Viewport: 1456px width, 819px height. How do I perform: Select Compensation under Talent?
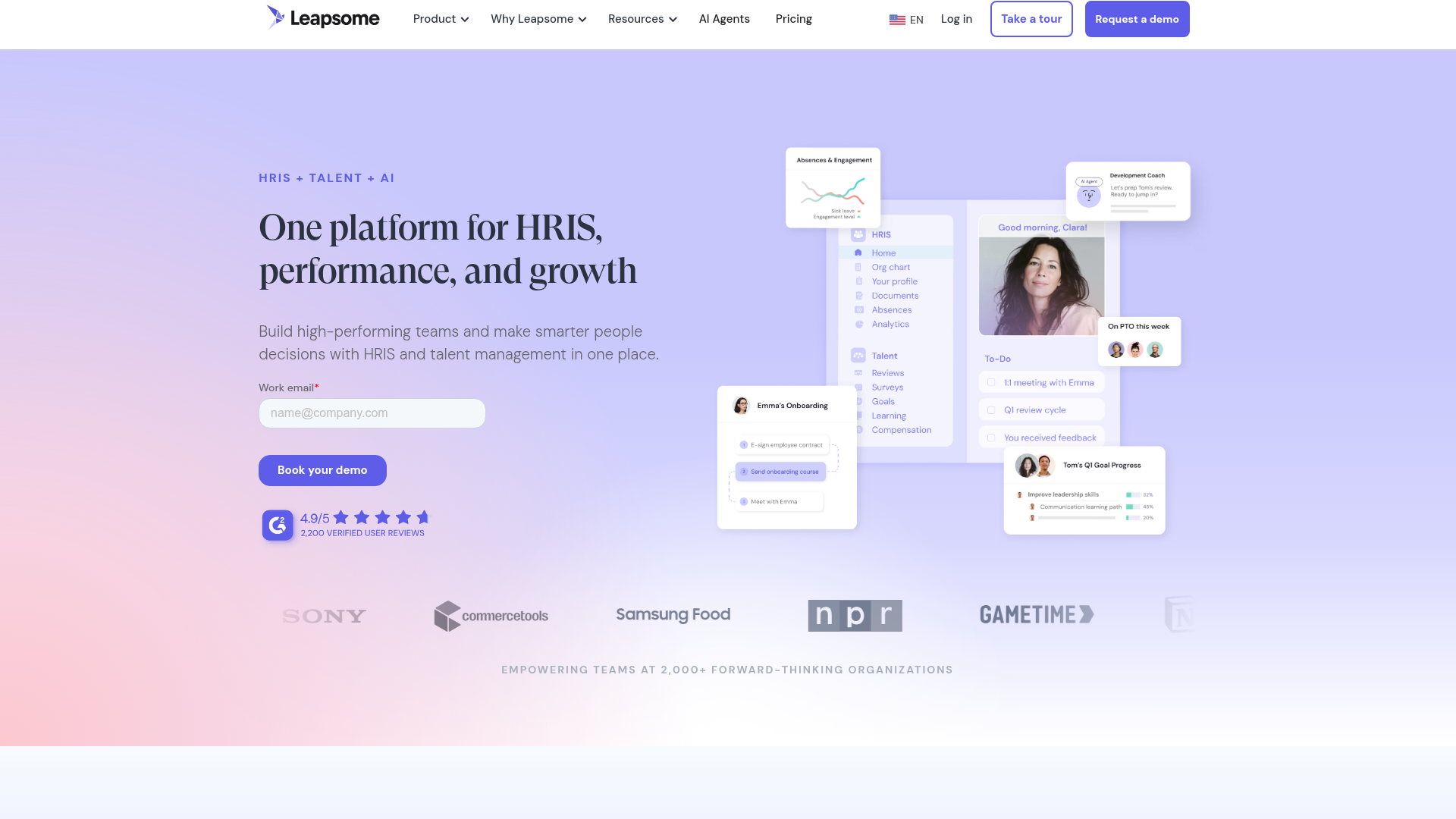click(x=901, y=430)
